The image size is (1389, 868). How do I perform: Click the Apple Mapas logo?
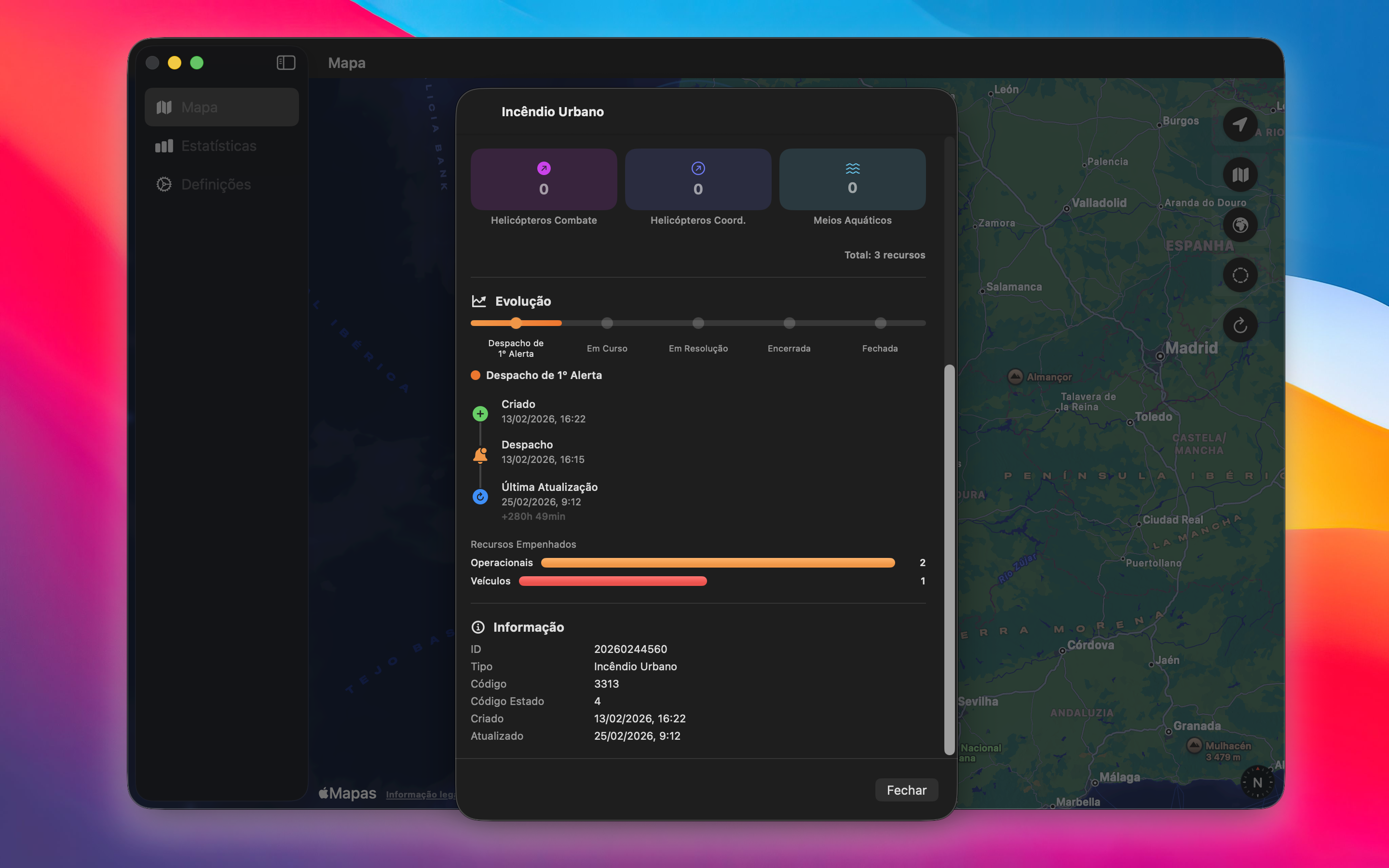(347, 793)
